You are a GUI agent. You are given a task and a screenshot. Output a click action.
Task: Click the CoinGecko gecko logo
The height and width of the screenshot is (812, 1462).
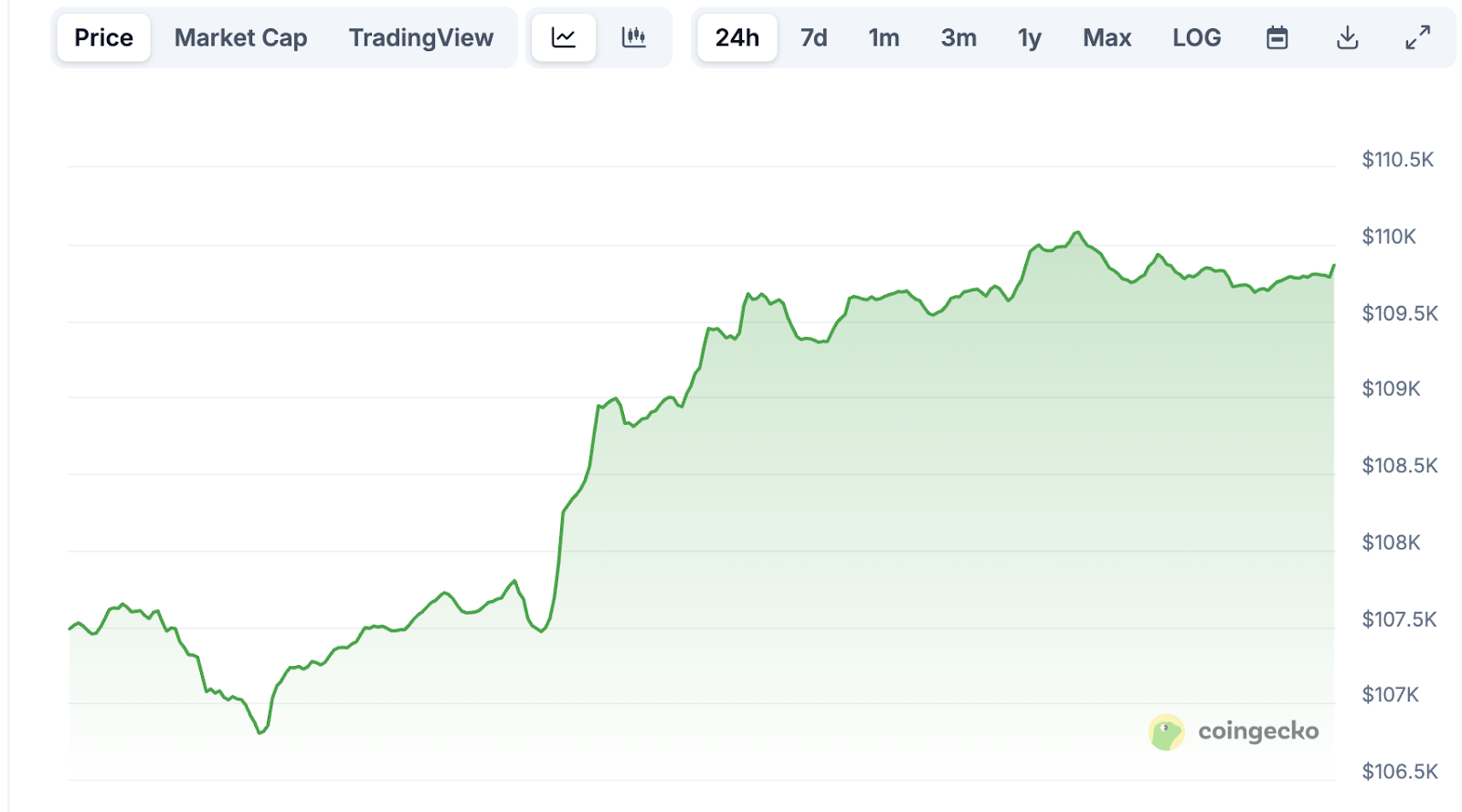1166,732
